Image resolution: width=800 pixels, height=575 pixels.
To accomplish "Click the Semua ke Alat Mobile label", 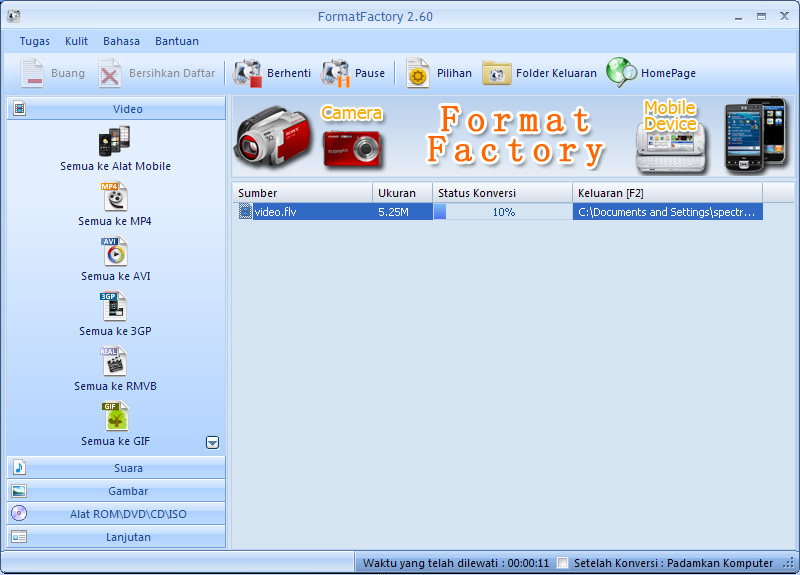I will 115,166.
